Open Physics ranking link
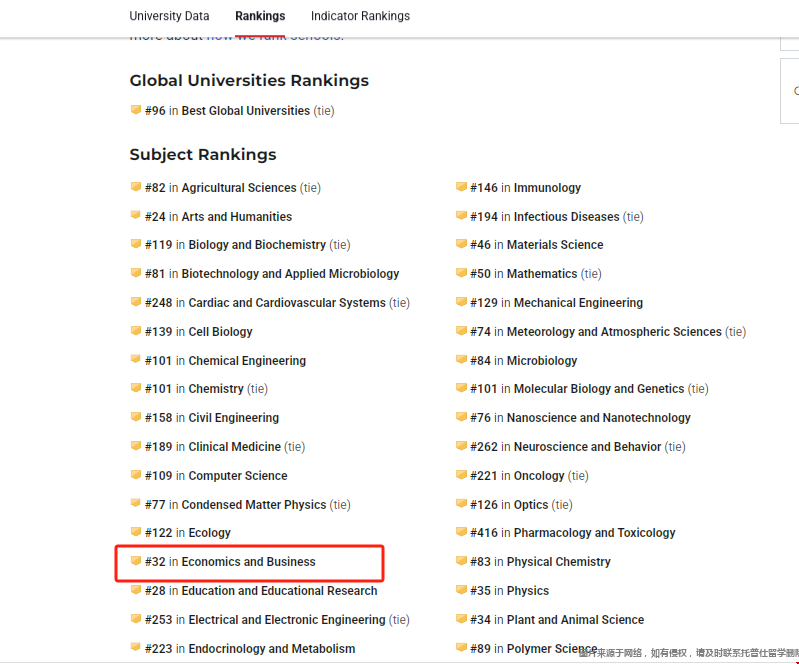 (528, 591)
